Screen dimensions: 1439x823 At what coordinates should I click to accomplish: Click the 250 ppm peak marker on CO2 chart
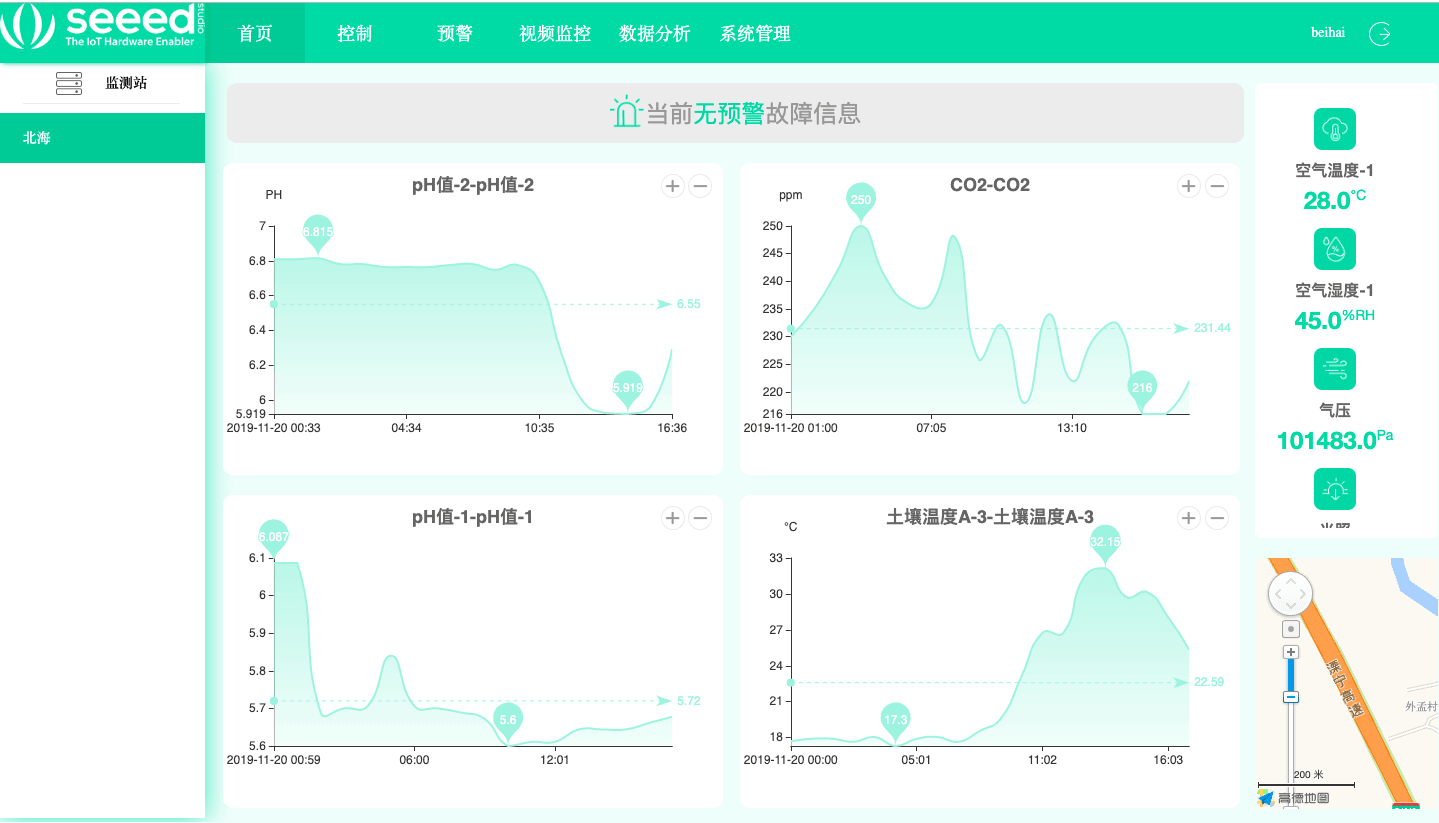pyautogui.click(x=860, y=199)
